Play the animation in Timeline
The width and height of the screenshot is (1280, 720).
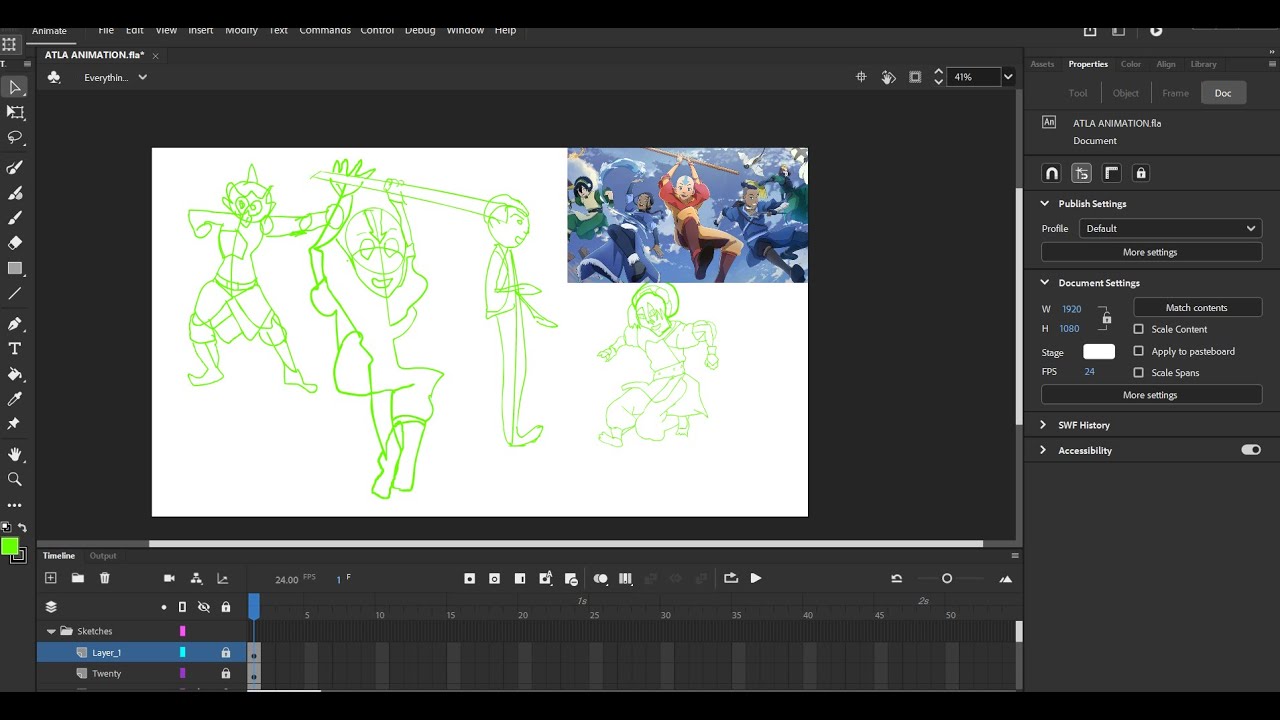click(x=756, y=578)
